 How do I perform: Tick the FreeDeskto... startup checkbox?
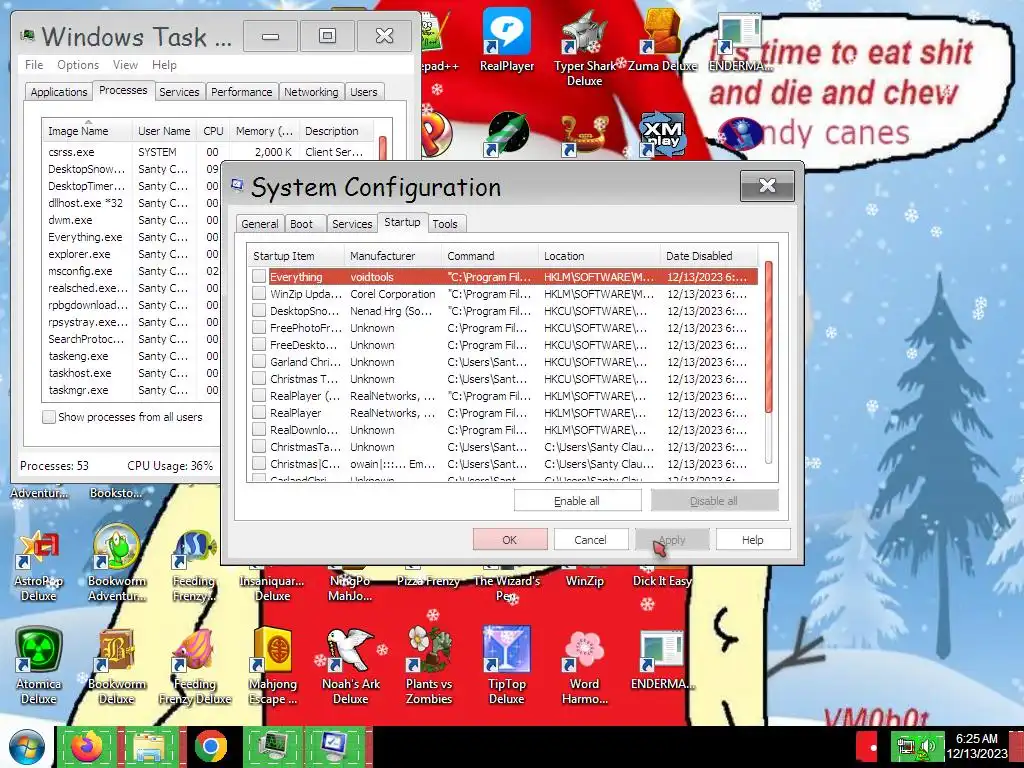tap(259, 344)
